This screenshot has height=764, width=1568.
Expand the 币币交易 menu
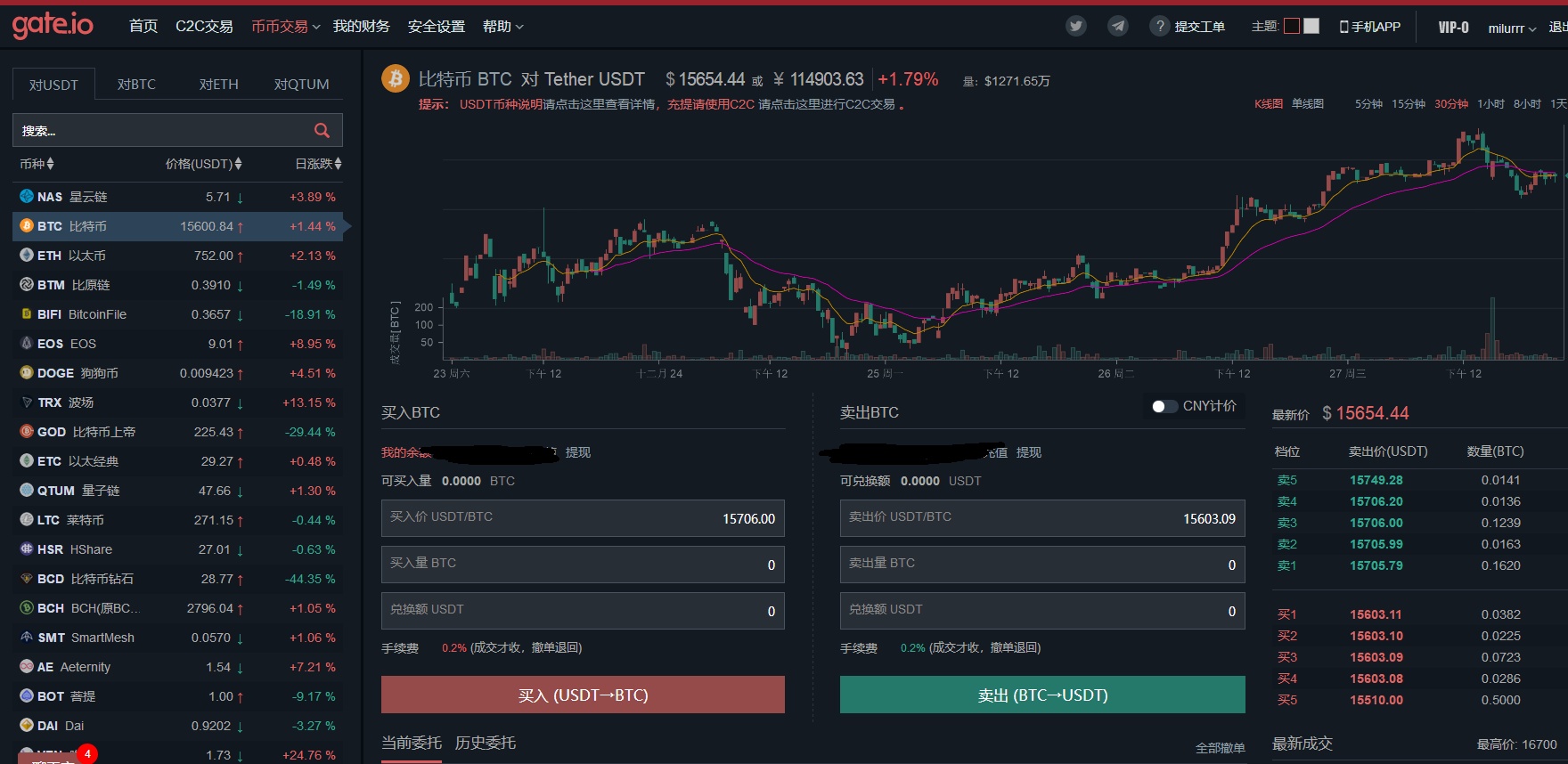(285, 27)
